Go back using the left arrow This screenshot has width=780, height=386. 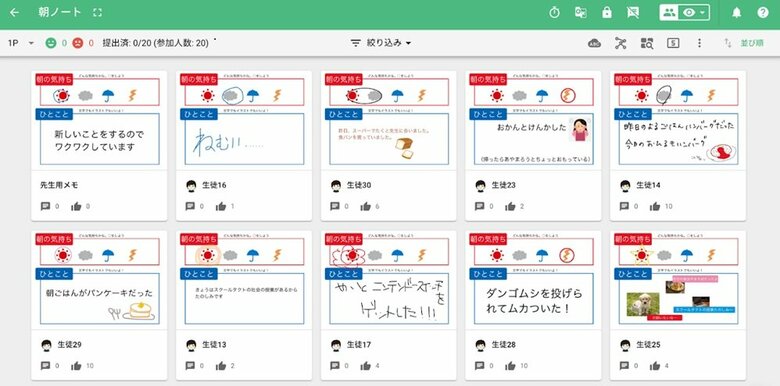[14, 13]
